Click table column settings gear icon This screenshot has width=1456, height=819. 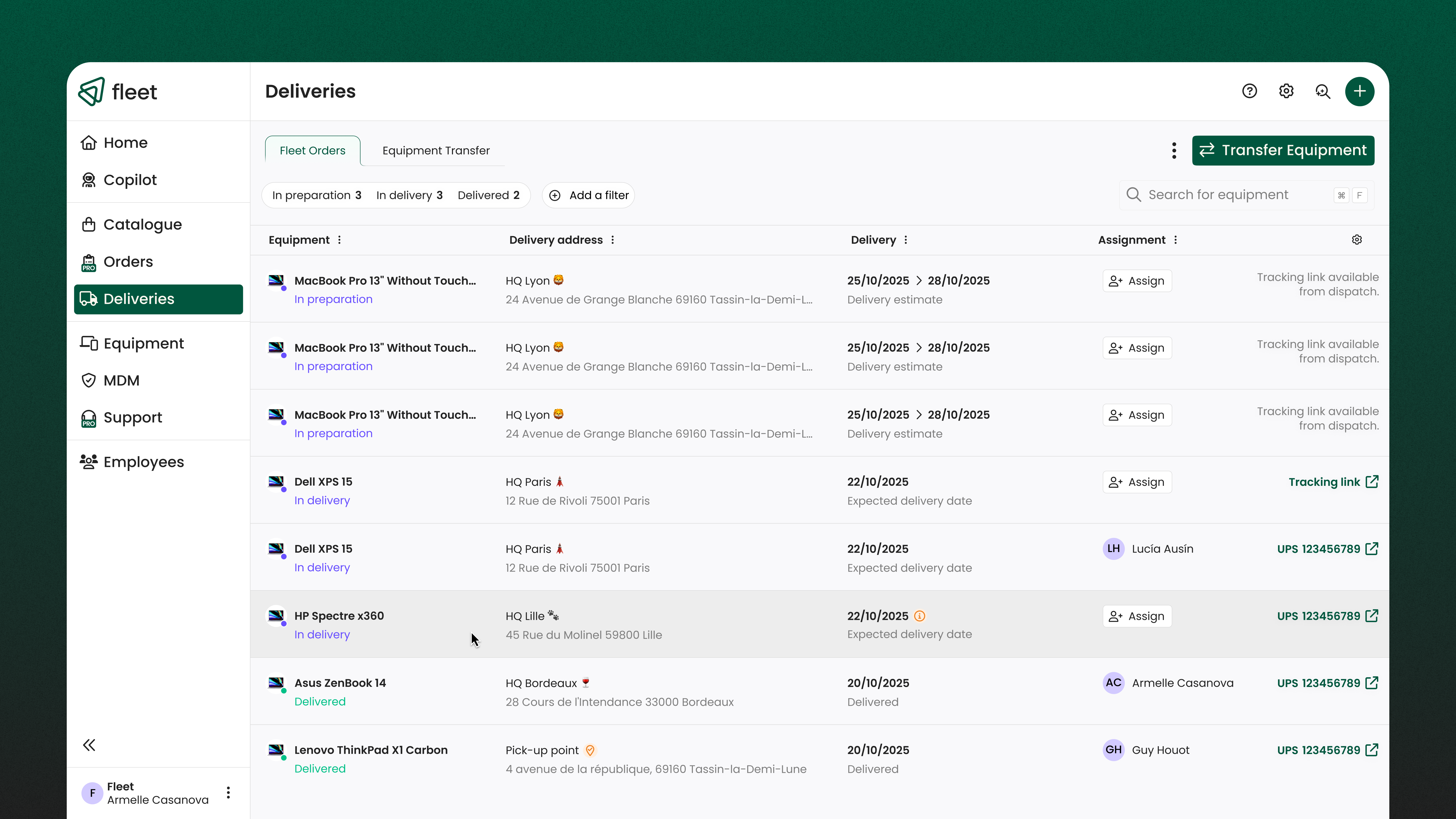tap(1356, 240)
